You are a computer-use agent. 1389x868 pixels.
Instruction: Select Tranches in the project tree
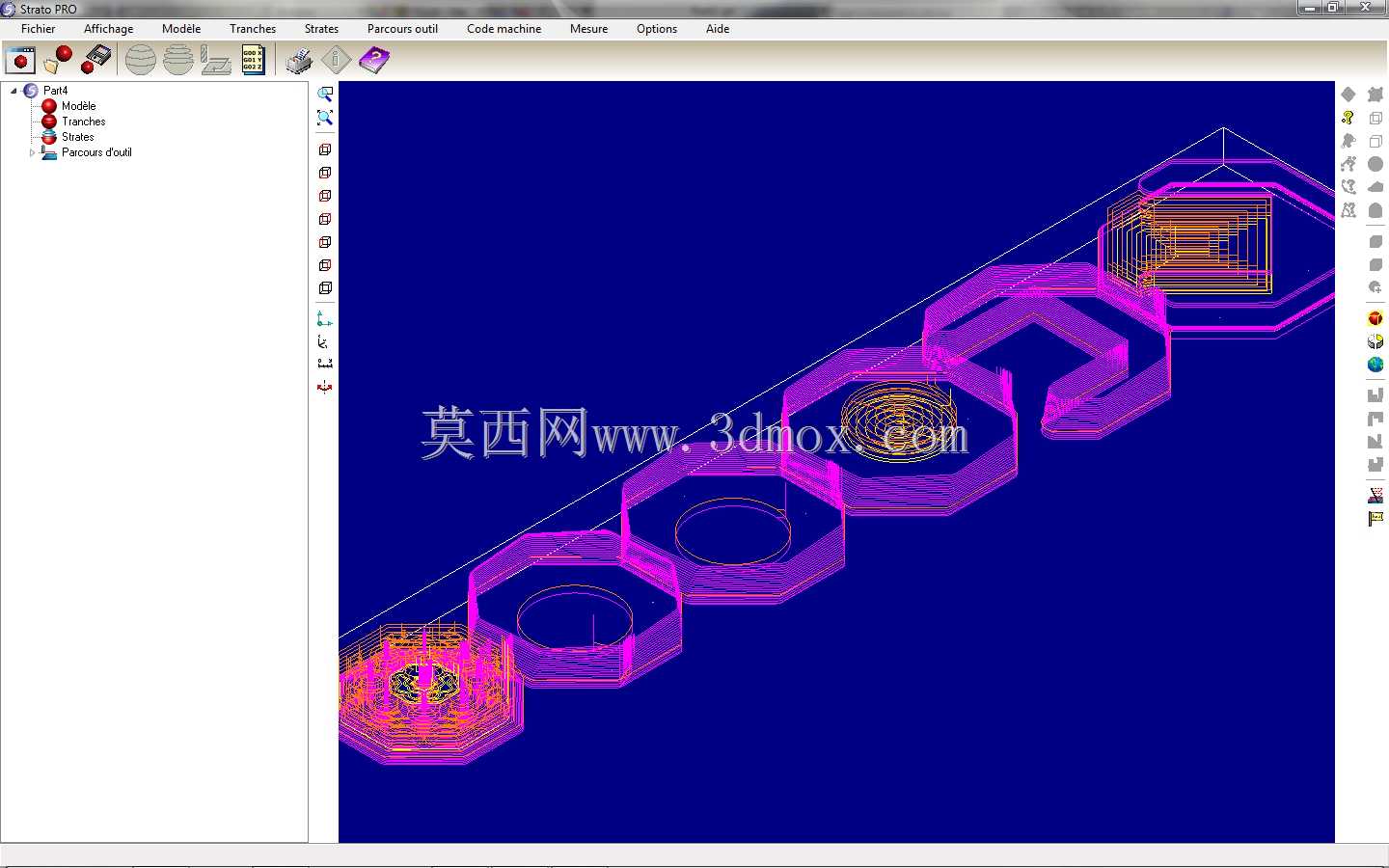click(x=83, y=122)
